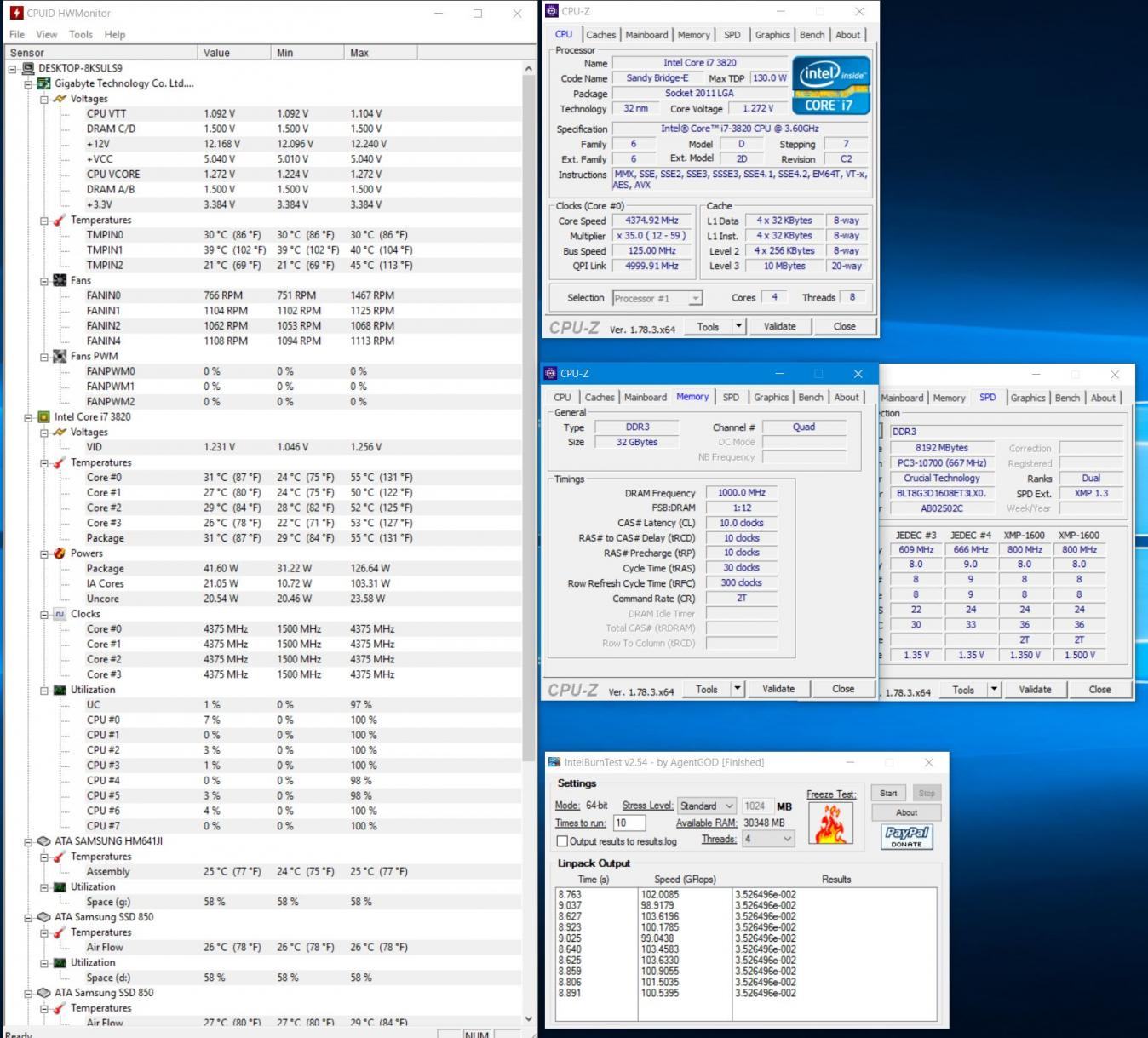This screenshot has height=1038, width=1148.
Task: Click the CPU-Z icon in top window title bar
Action: 551,11
